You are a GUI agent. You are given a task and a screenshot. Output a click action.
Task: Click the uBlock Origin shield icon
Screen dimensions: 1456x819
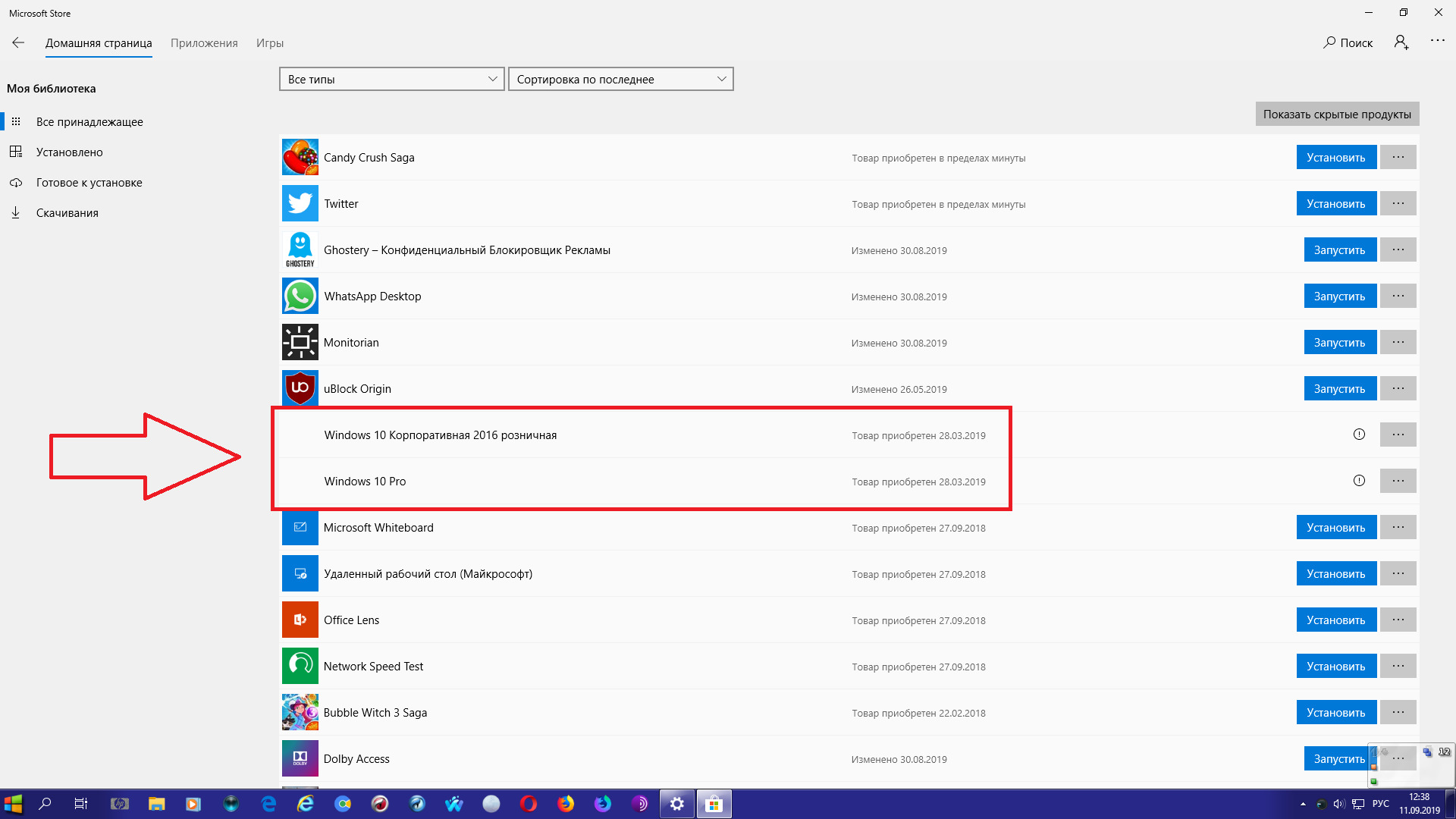pyautogui.click(x=300, y=389)
